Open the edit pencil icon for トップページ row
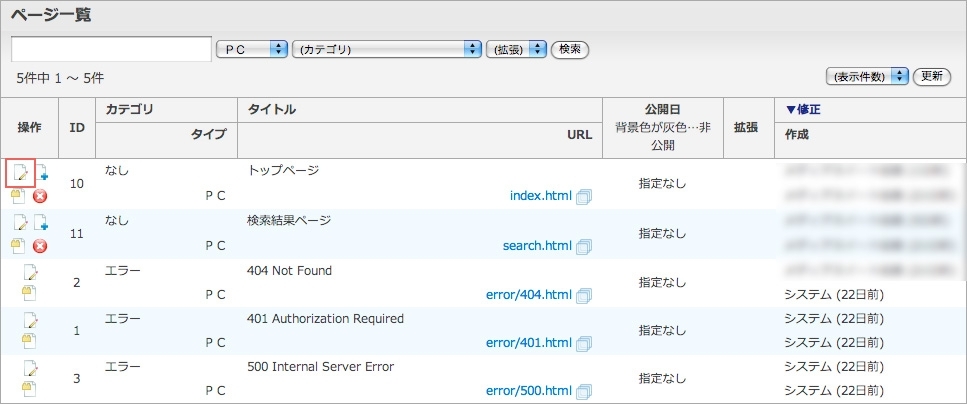Viewport: 967px width, 404px height. click(20, 173)
